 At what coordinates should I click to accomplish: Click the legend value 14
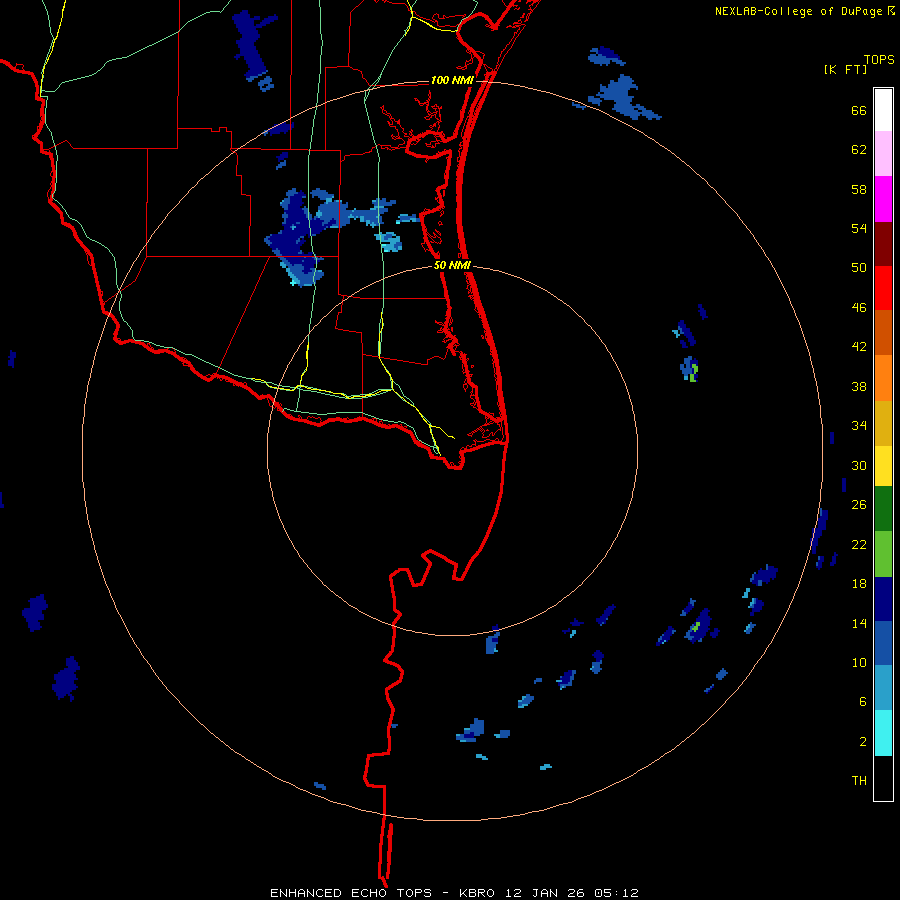(859, 623)
